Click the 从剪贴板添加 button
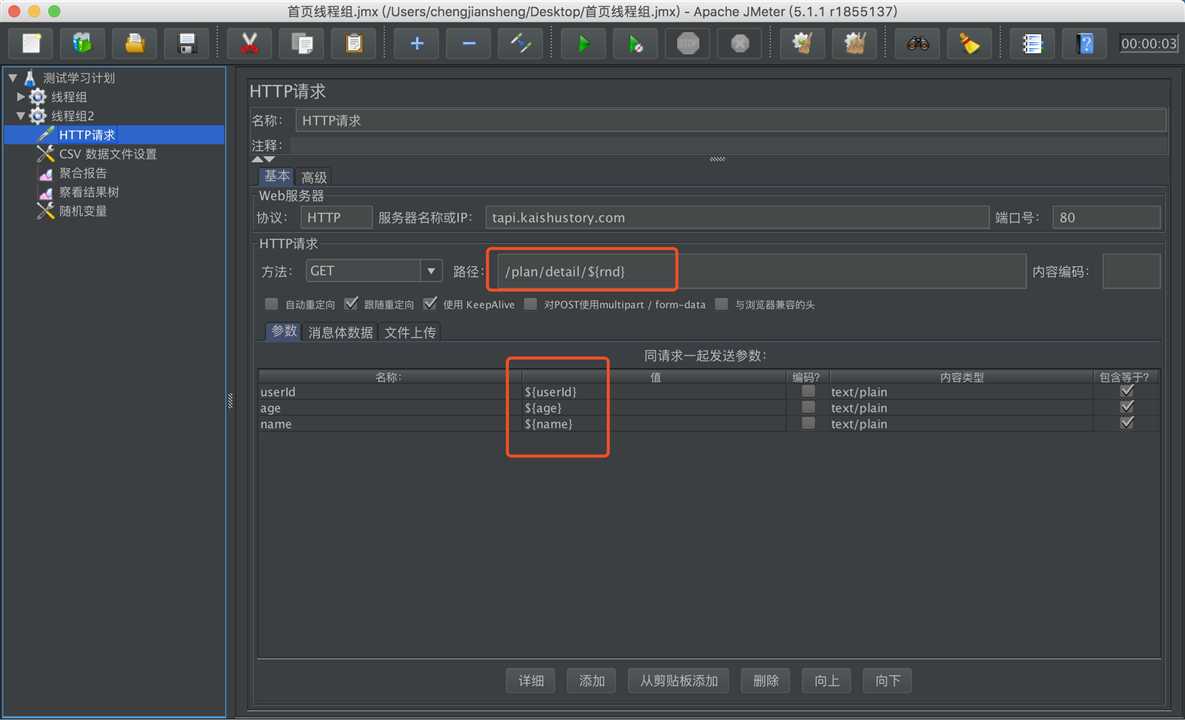 pyautogui.click(x=679, y=681)
